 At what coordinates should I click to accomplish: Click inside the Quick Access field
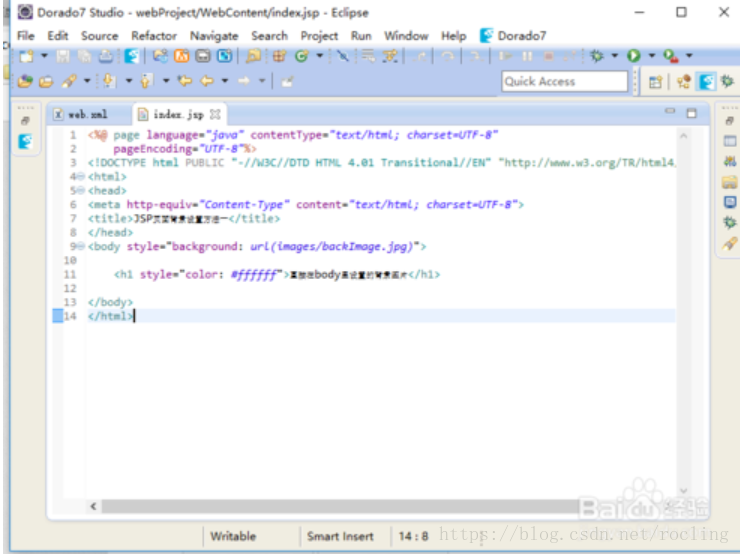[565, 81]
